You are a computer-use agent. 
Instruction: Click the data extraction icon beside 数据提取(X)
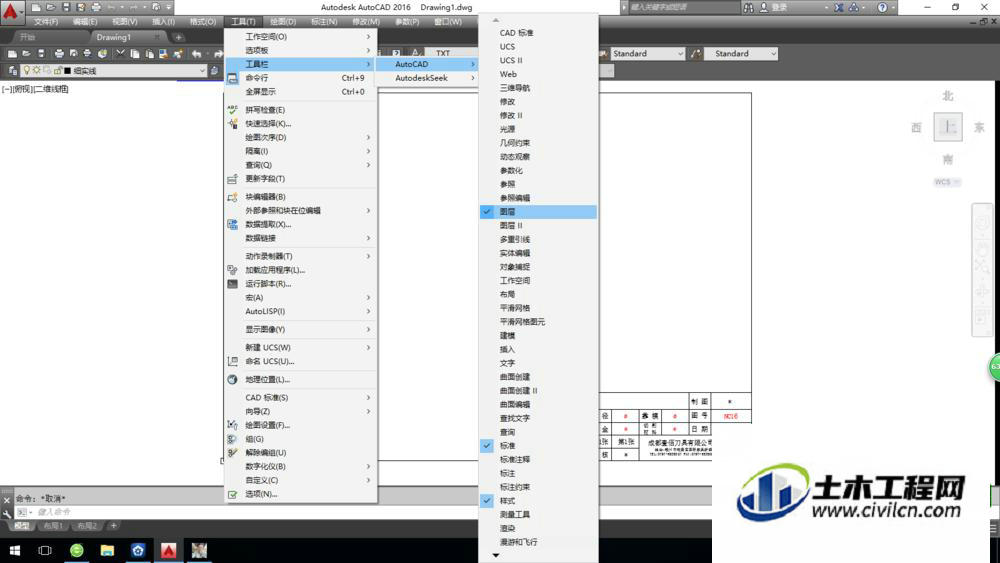coord(233,224)
